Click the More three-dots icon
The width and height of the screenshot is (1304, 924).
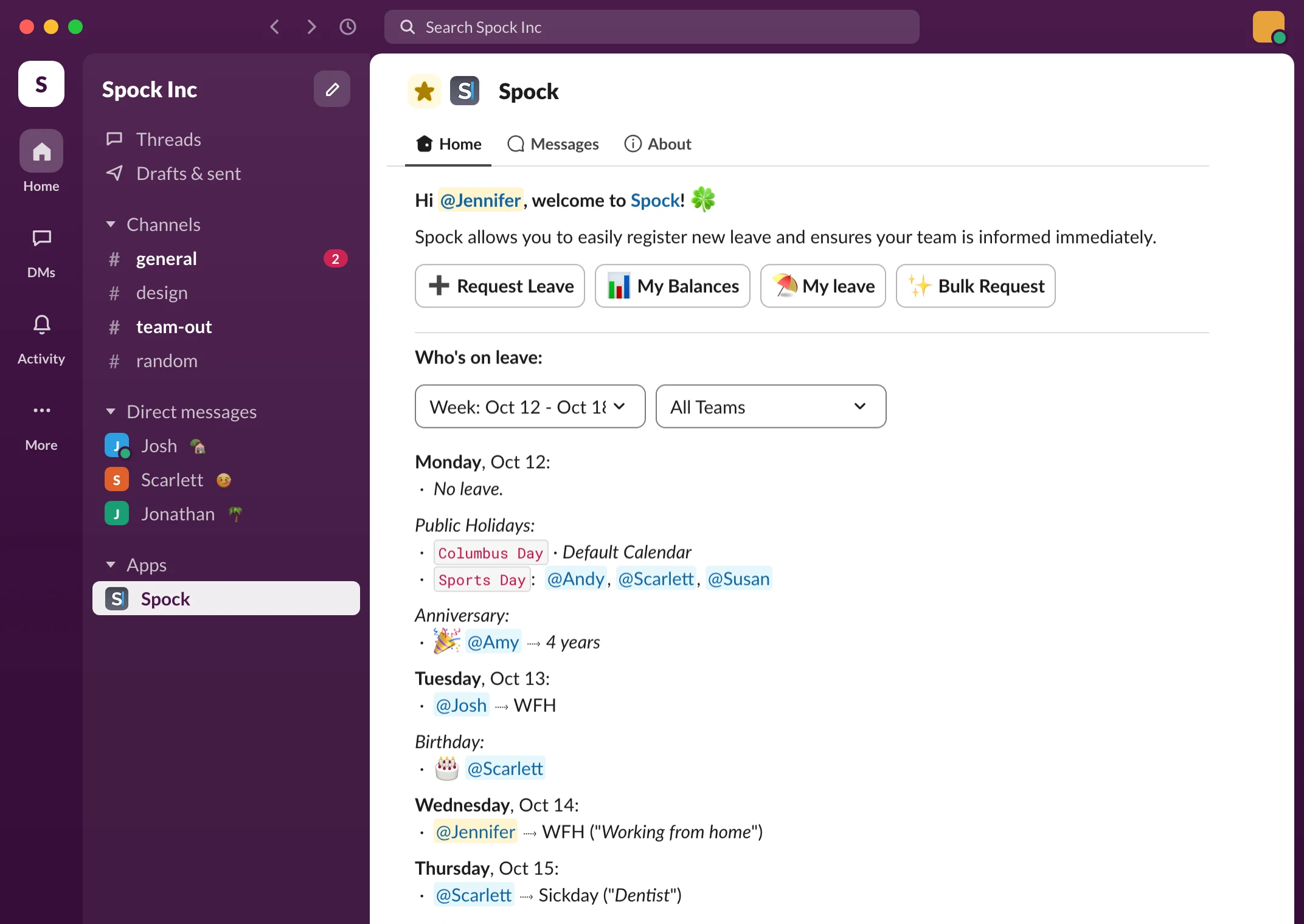41,410
